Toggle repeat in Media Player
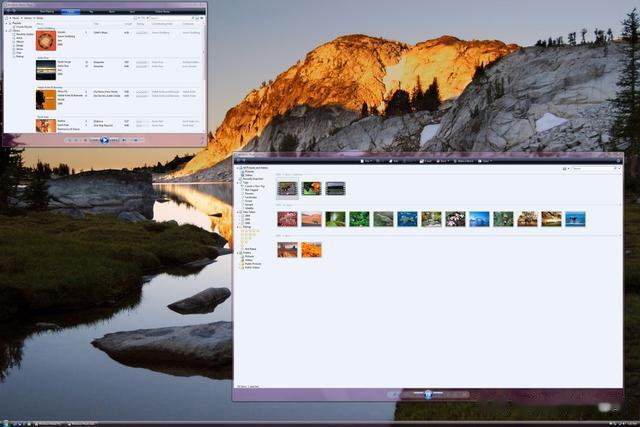Image resolution: width=640 pixels, height=427 pixels. click(x=76, y=140)
